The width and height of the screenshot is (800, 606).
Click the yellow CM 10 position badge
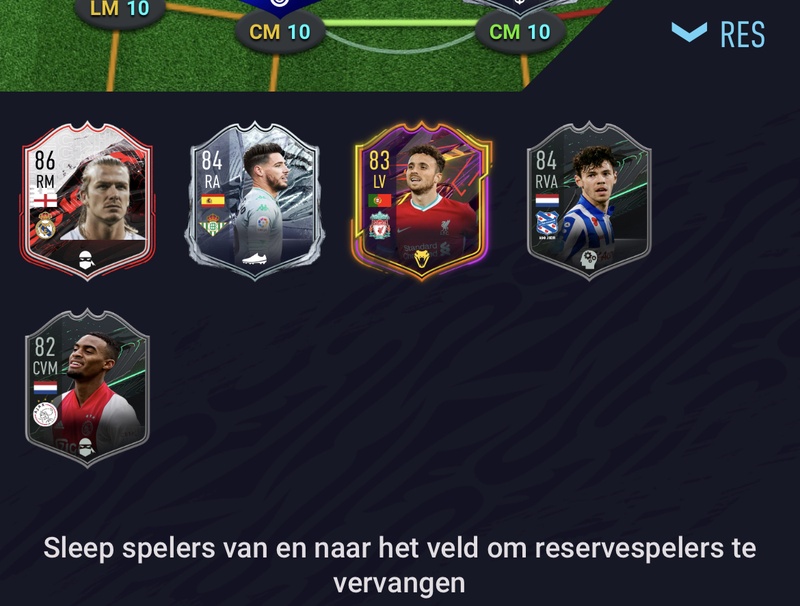tap(280, 32)
